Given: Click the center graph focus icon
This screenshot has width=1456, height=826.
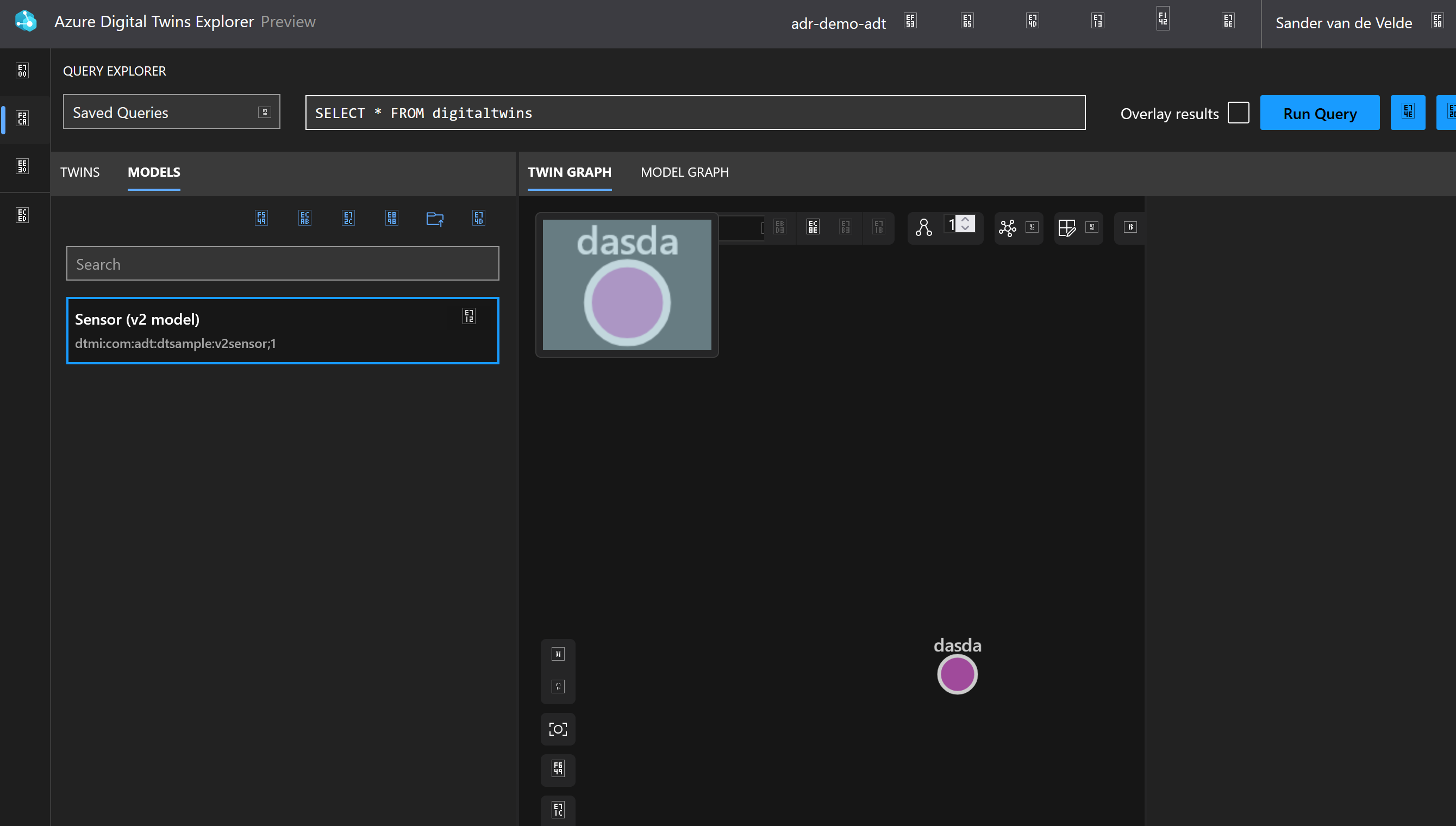Looking at the screenshot, I should click(x=558, y=729).
